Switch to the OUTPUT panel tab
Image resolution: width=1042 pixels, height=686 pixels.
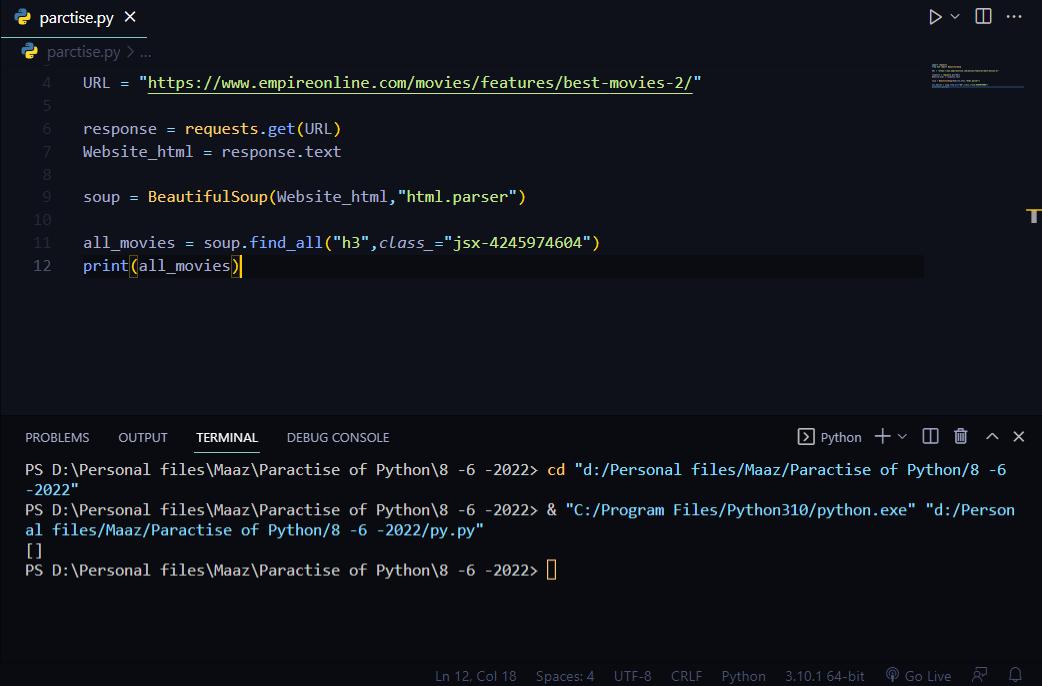(x=143, y=438)
